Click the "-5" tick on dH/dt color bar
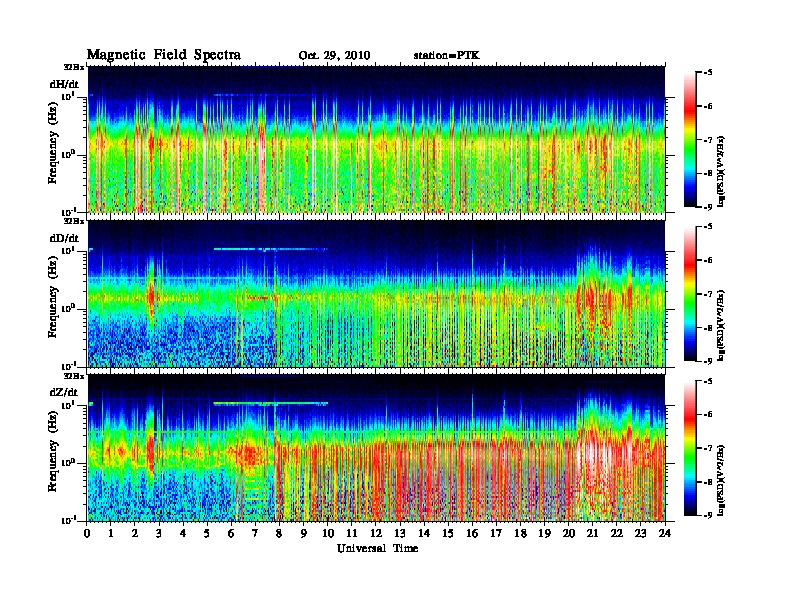 [x=708, y=72]
